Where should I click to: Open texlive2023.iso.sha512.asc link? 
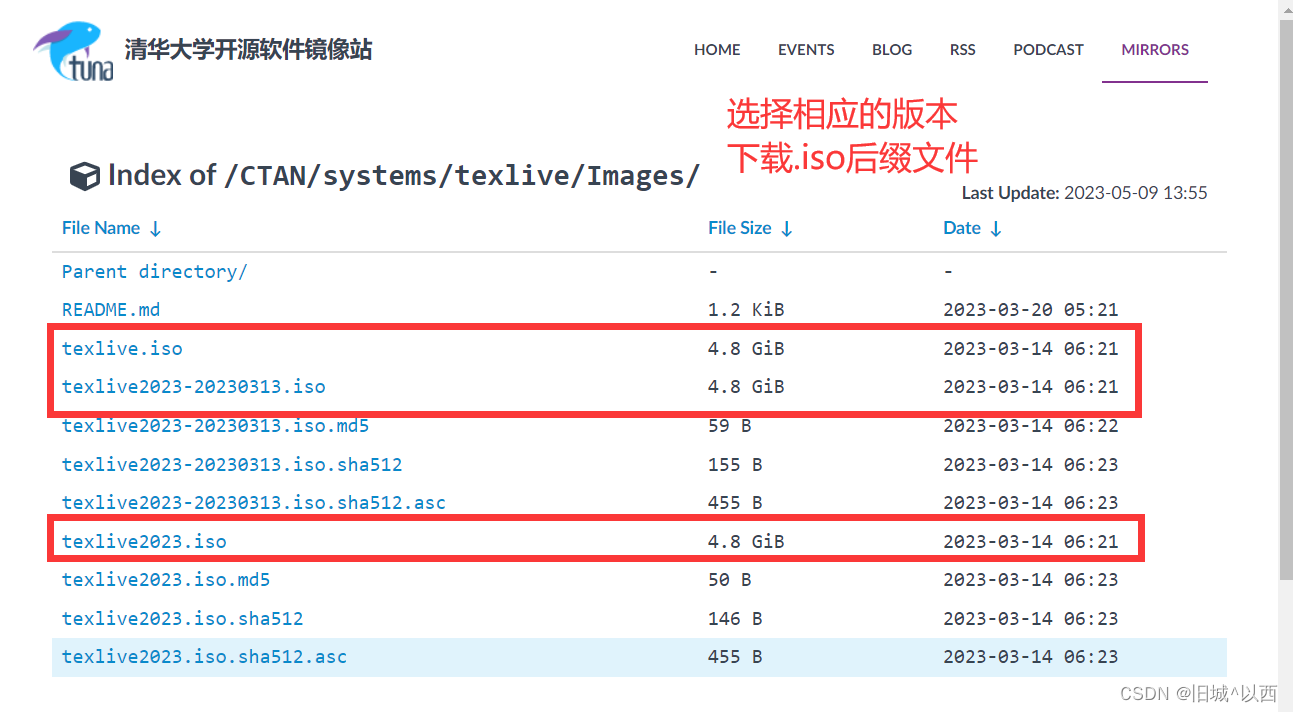tap(204, 656)
